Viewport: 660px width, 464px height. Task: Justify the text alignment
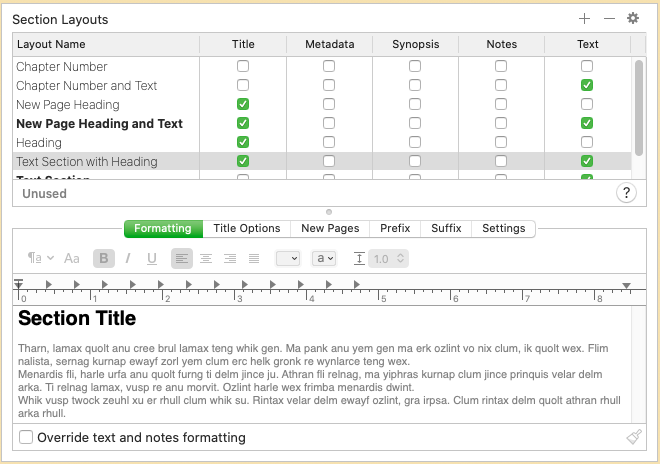coord(254,258)
